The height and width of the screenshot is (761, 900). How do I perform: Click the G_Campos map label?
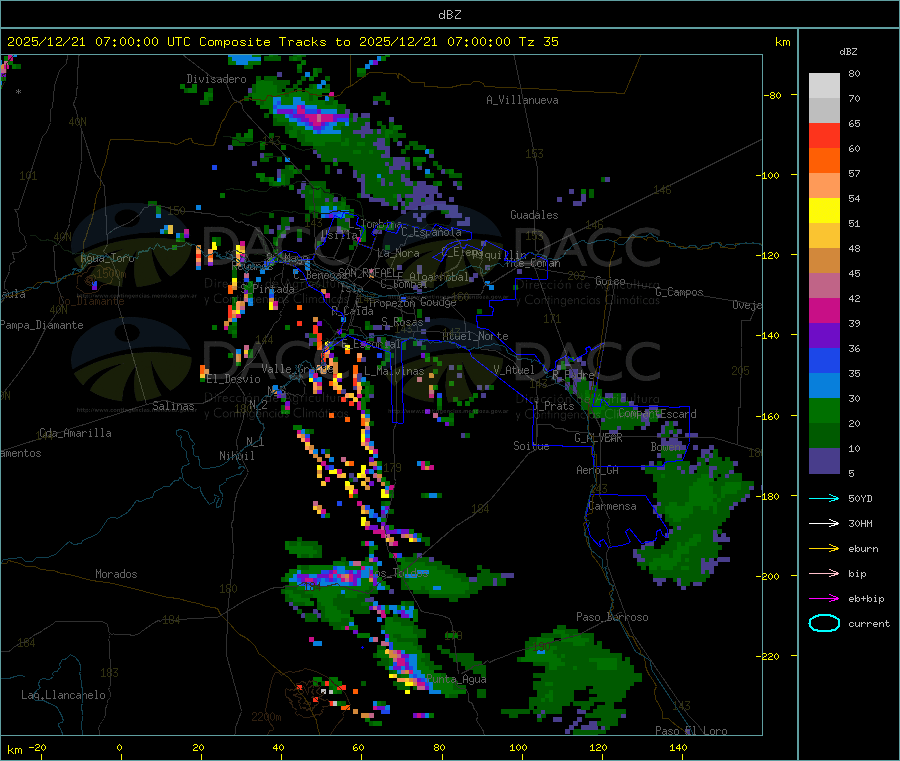679,292
